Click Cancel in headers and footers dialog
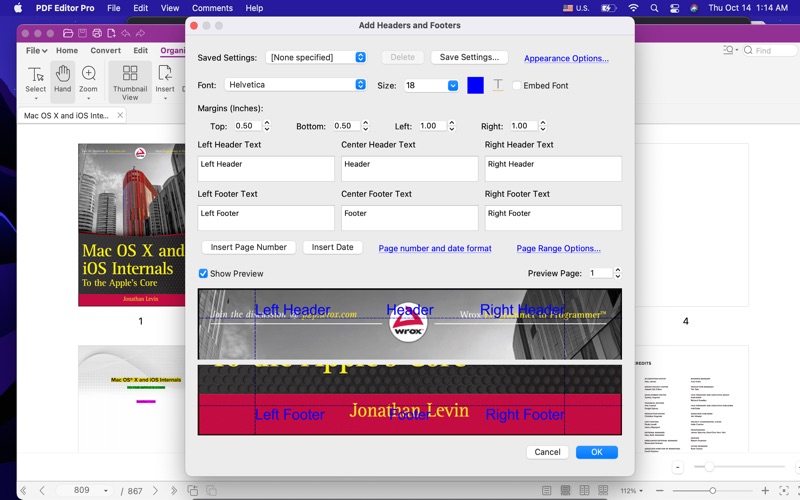This screenshot has height=500, width=800. click(x=547, y=452)
